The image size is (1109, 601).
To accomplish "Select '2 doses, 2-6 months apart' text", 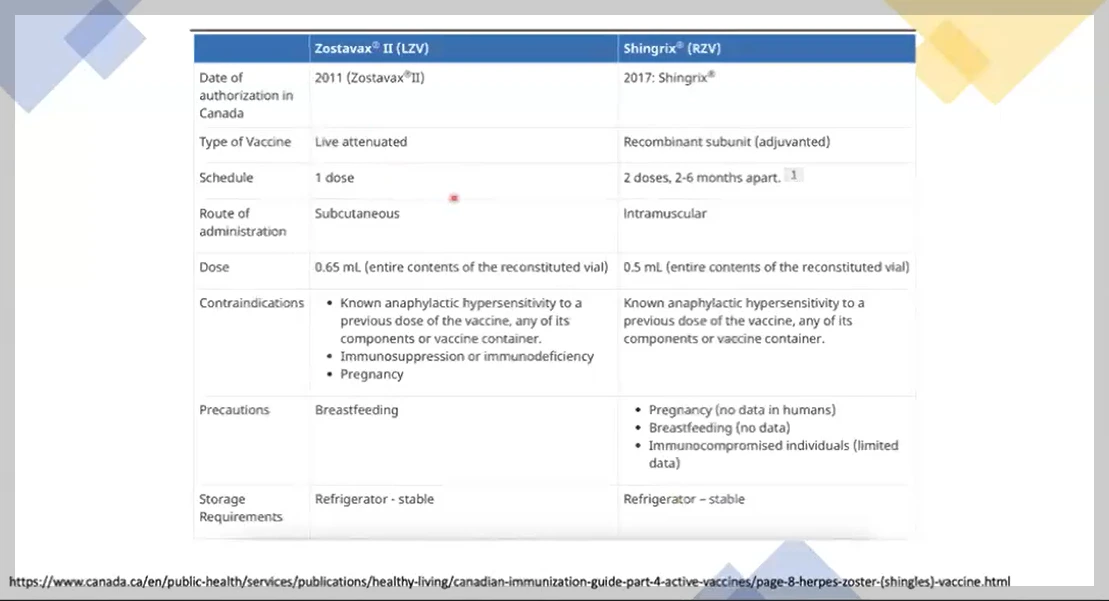I will pos(702,178).
